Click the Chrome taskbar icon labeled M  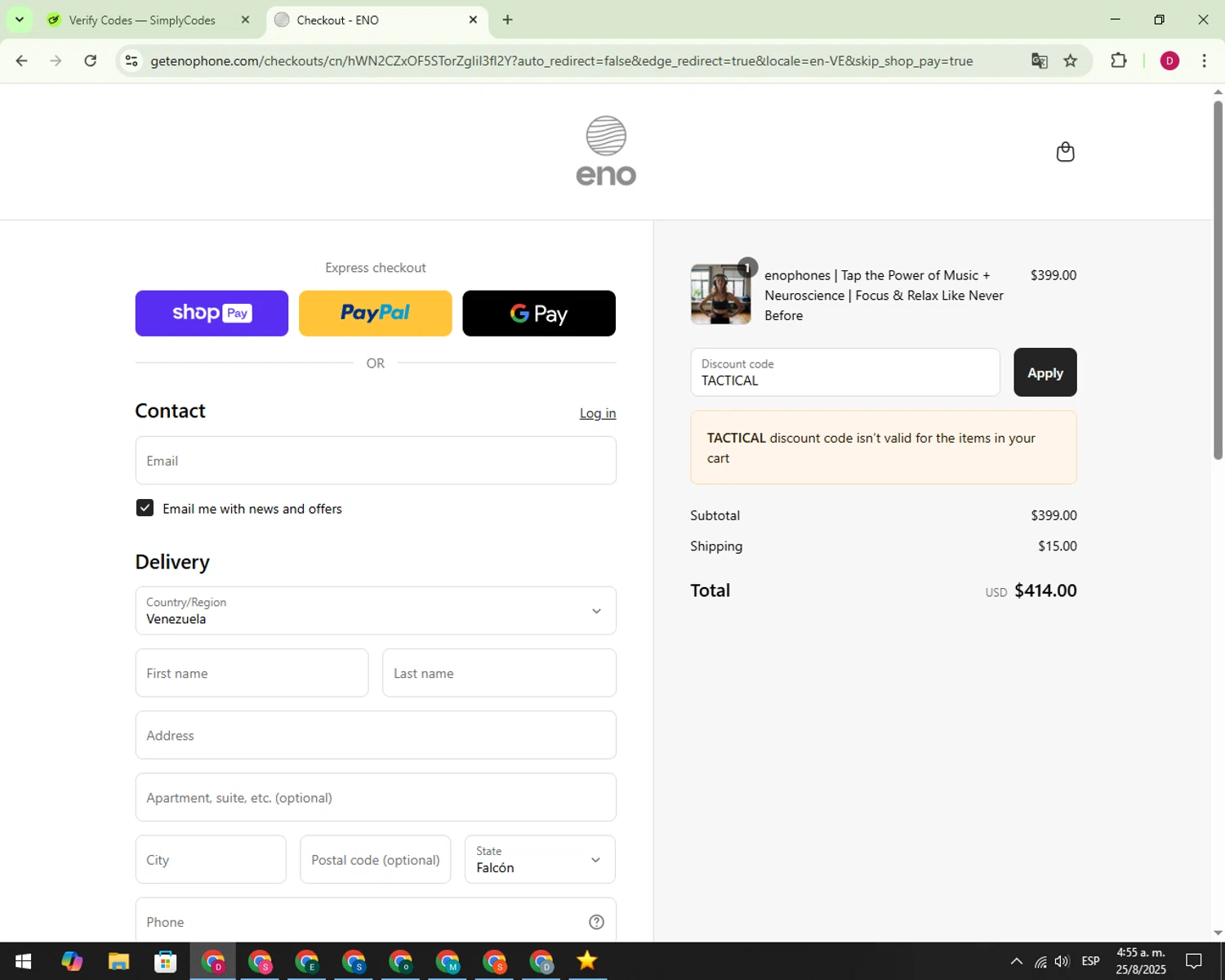[x=448, y=961]
